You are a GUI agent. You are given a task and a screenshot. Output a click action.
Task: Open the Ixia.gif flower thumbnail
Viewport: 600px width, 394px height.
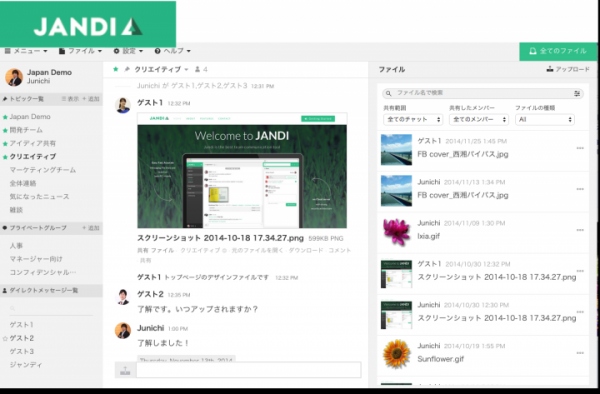click(x=396, y=232)
